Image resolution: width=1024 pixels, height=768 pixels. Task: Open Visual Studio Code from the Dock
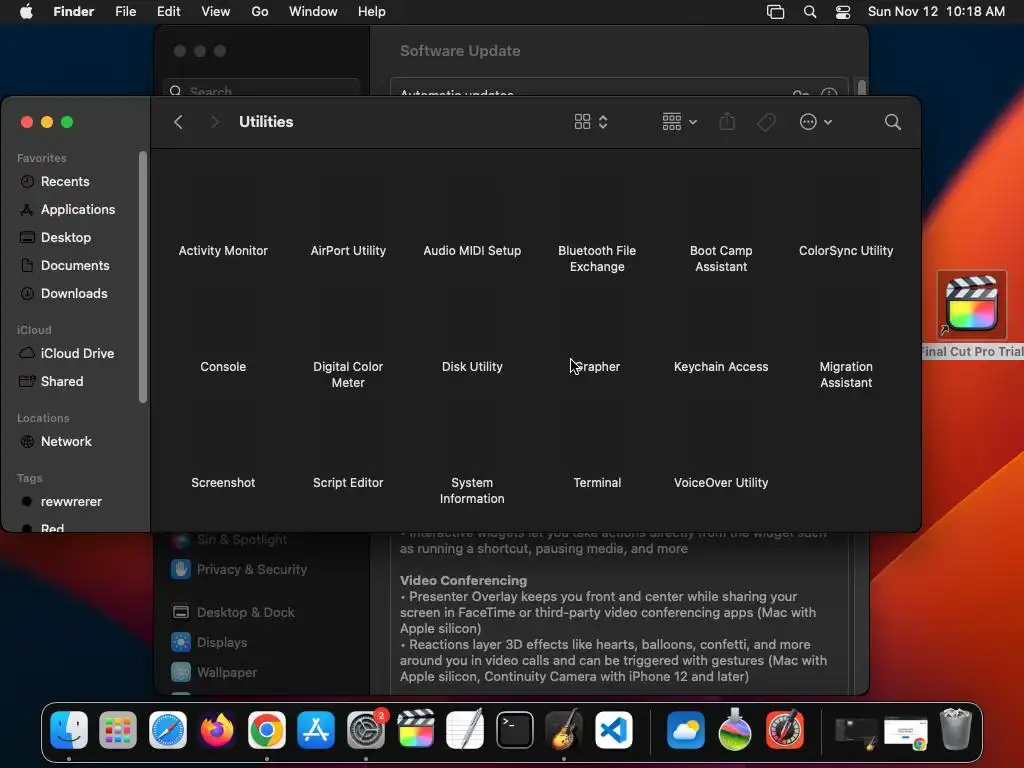pyautogui.click(x=614, y=730)
